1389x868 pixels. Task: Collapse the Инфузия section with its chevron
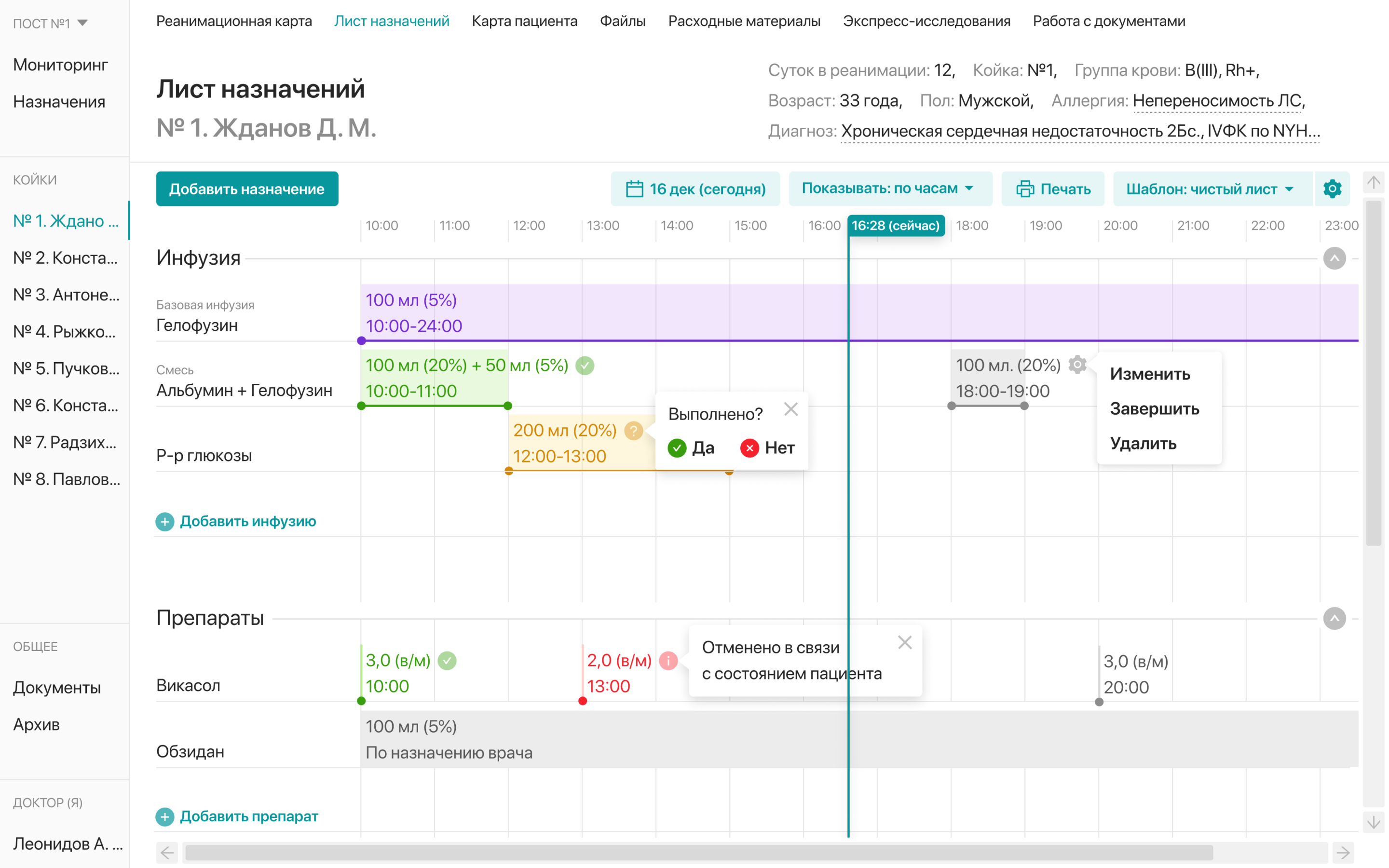tap(1335, 258)
